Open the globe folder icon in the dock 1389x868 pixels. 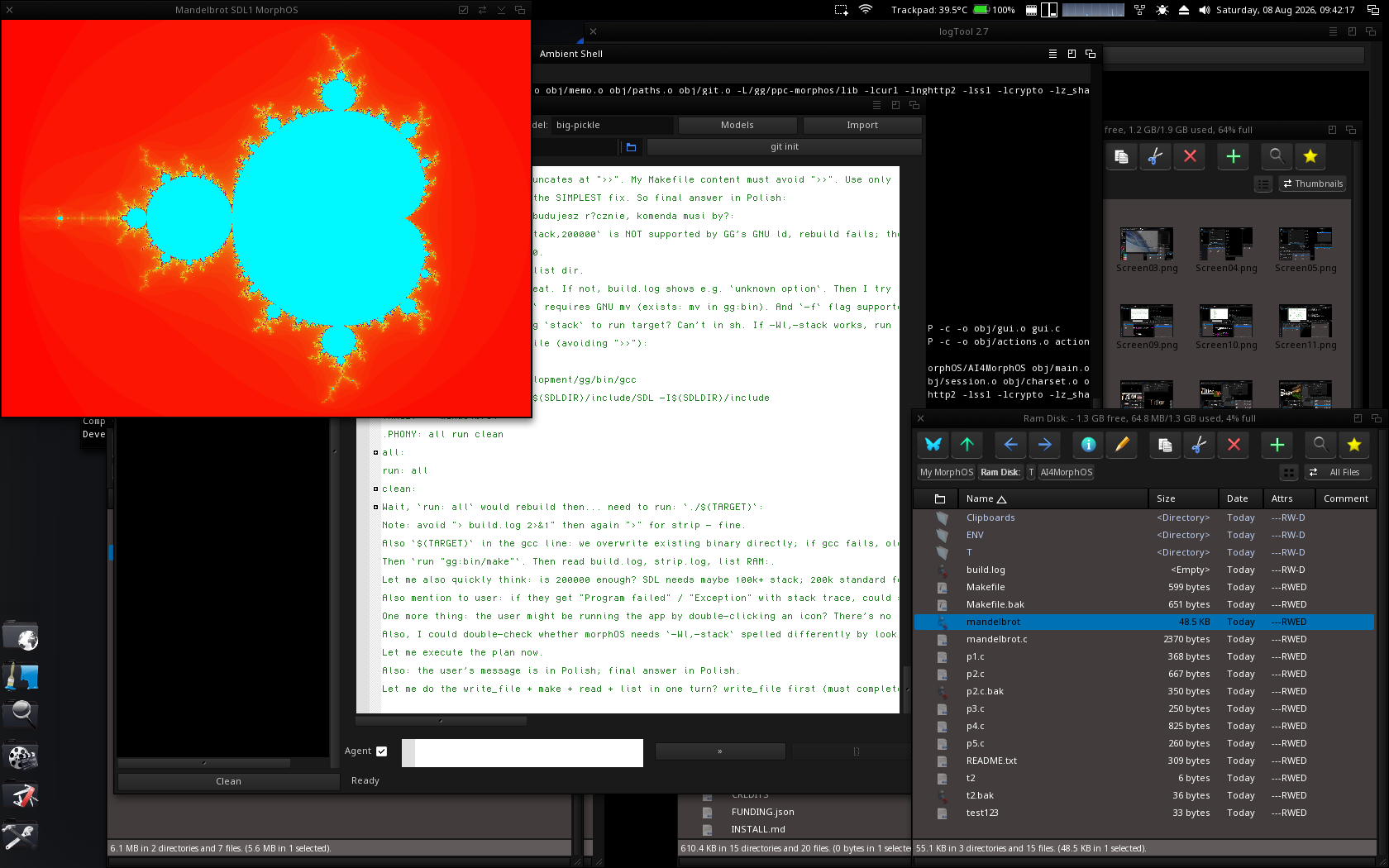point(21,637)
